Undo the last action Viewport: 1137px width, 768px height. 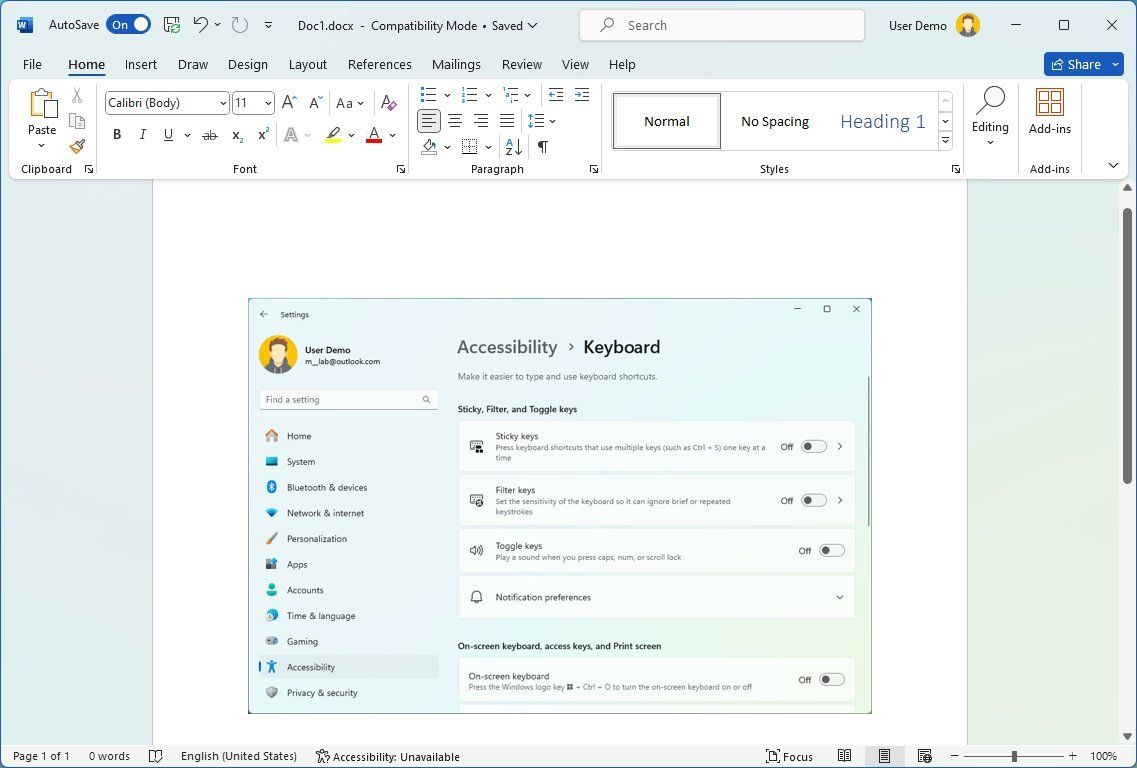pos(200,25)
